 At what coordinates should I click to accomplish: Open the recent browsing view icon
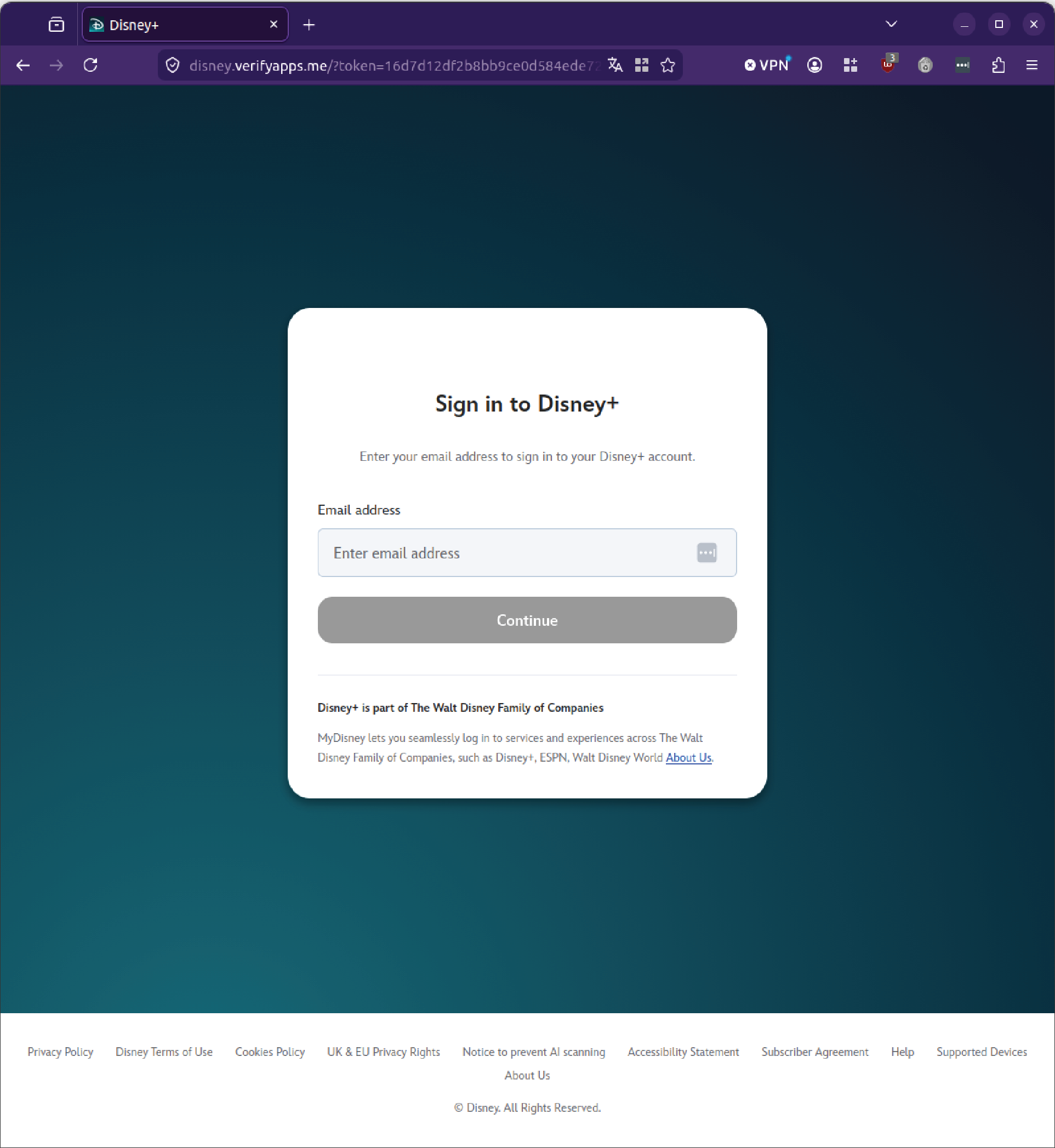click(x=56, y=25)
